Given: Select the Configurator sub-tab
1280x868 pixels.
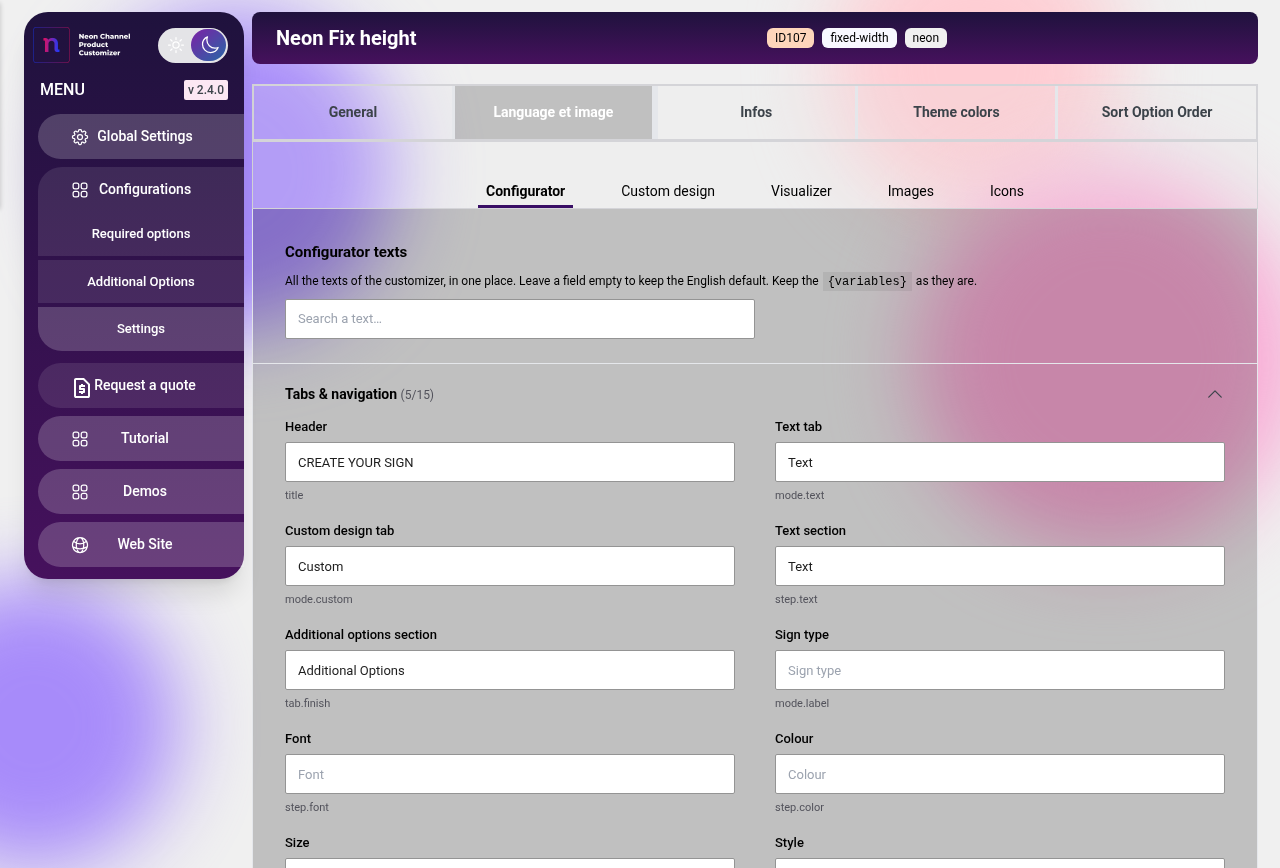Looking at the screenshot, I should tap(525, 191).
